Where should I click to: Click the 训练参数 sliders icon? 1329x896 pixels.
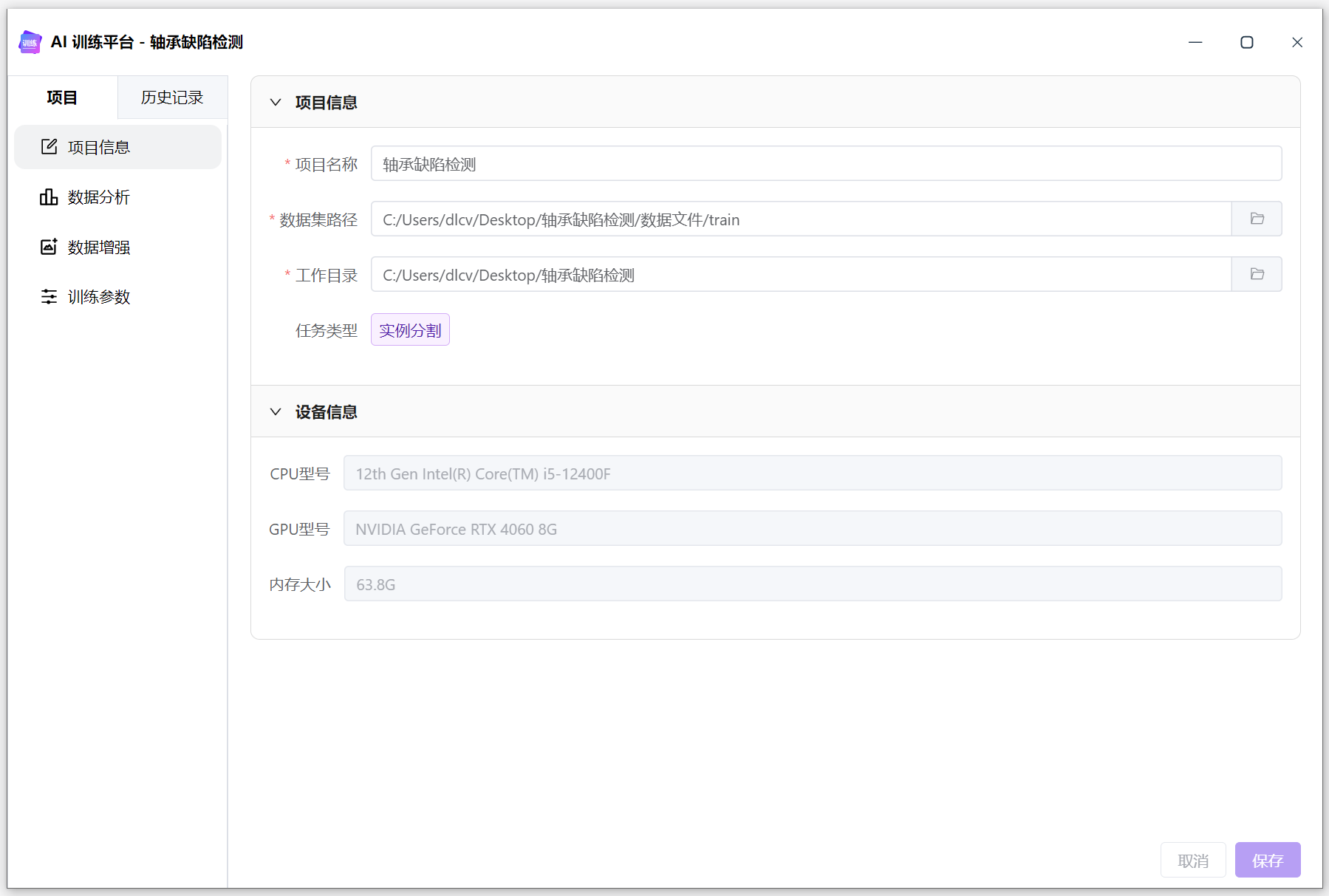pos(49,296)
